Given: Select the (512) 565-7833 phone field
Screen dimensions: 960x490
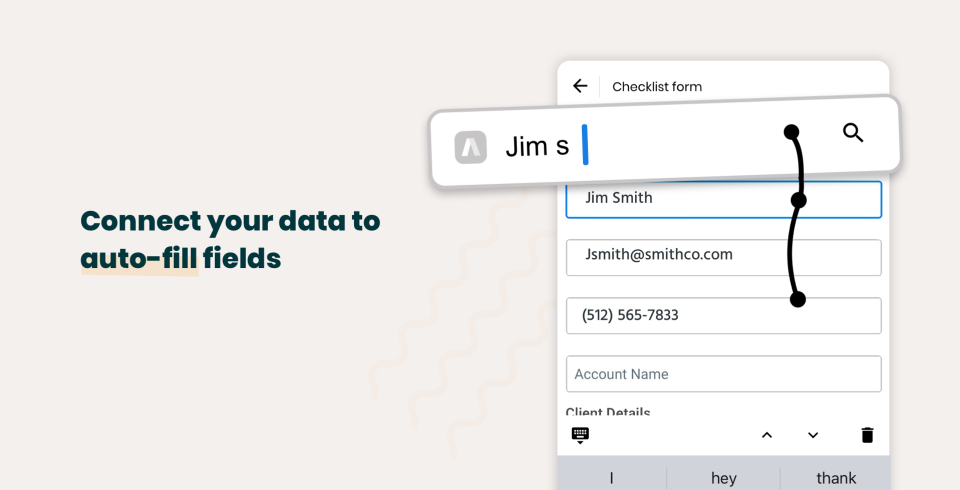Looking at the screenshot, I should pos(724,315).
